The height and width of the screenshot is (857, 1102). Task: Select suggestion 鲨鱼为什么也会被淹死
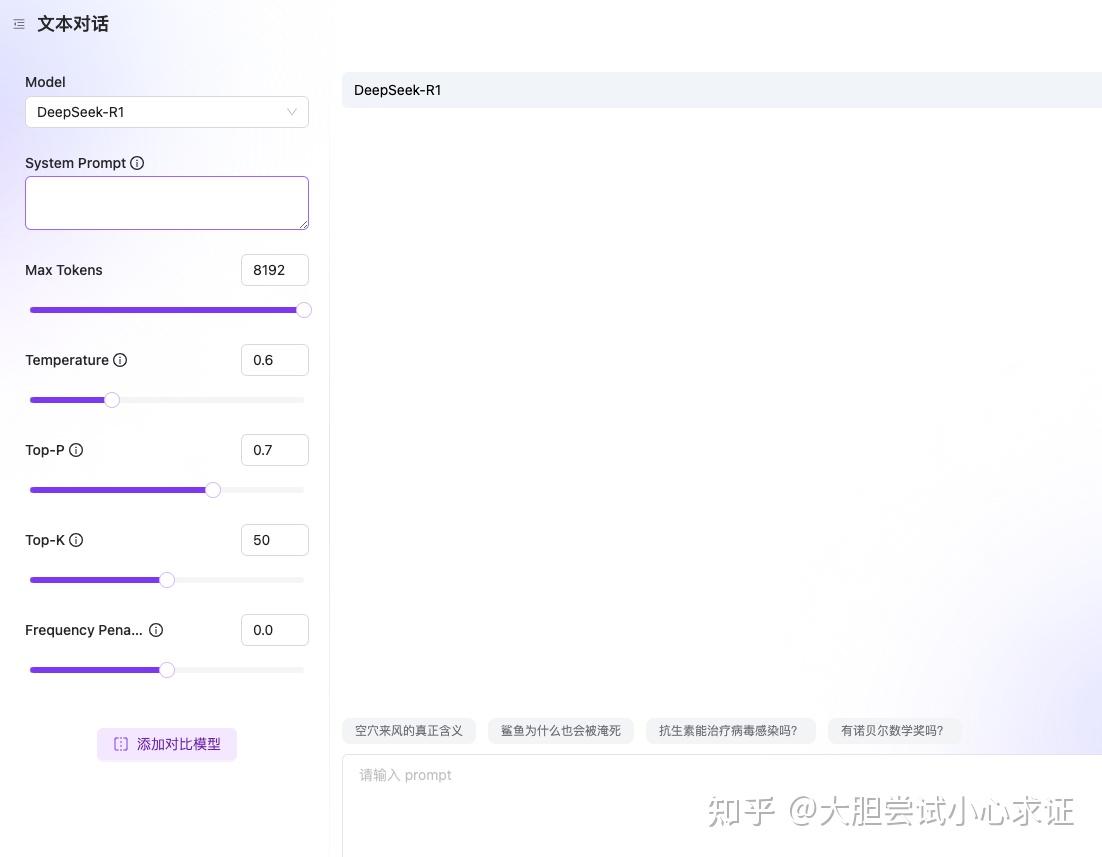point(561,730)
